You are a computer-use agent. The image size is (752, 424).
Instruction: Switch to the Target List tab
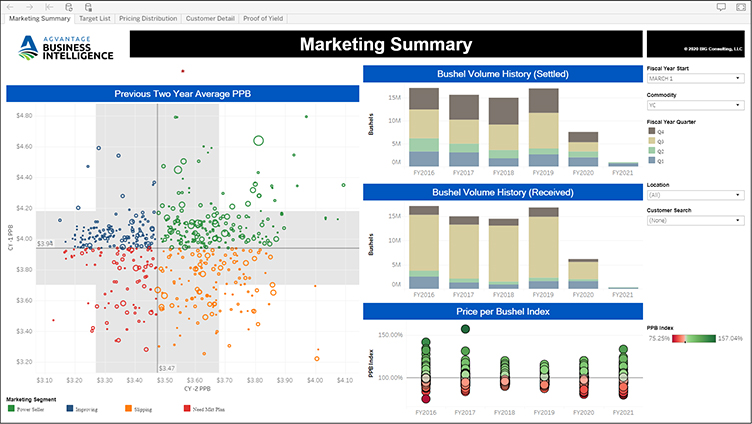point(96,18)
